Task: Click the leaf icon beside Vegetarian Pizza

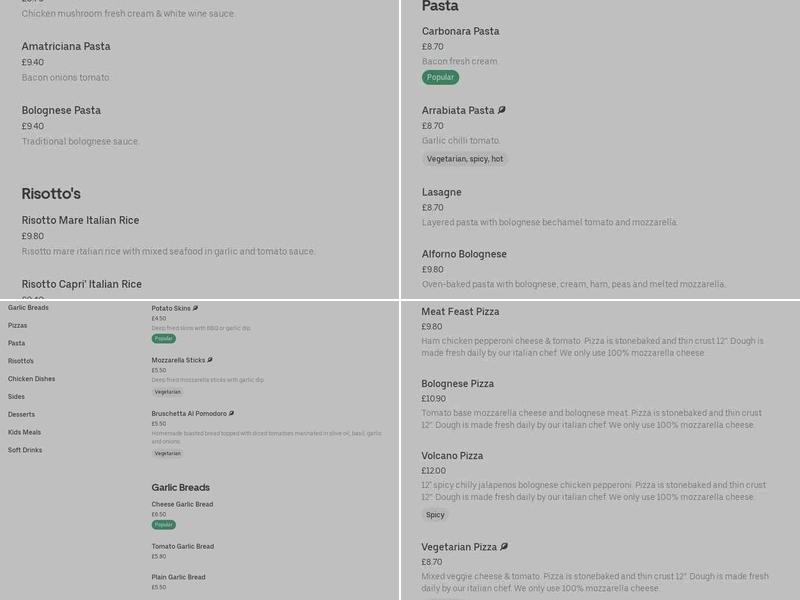Action: point(504,547)
